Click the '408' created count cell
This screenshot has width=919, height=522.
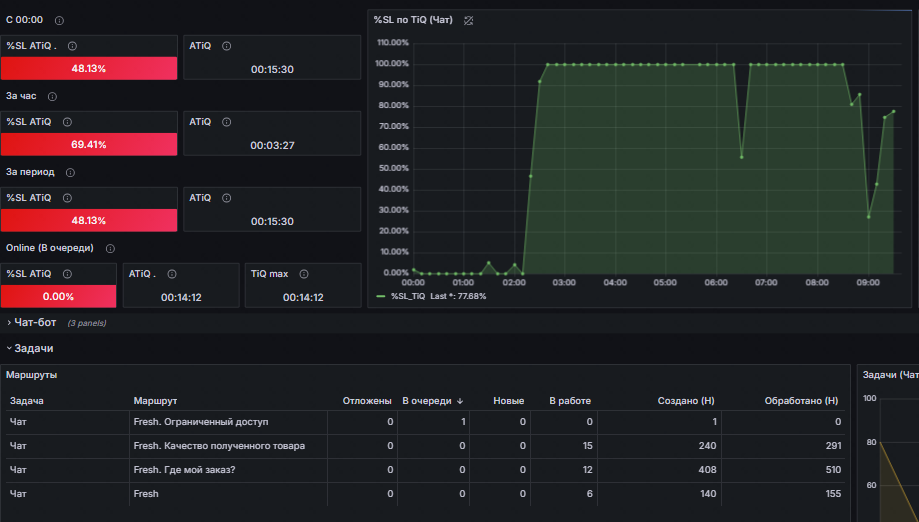click(x=707, y=470)
